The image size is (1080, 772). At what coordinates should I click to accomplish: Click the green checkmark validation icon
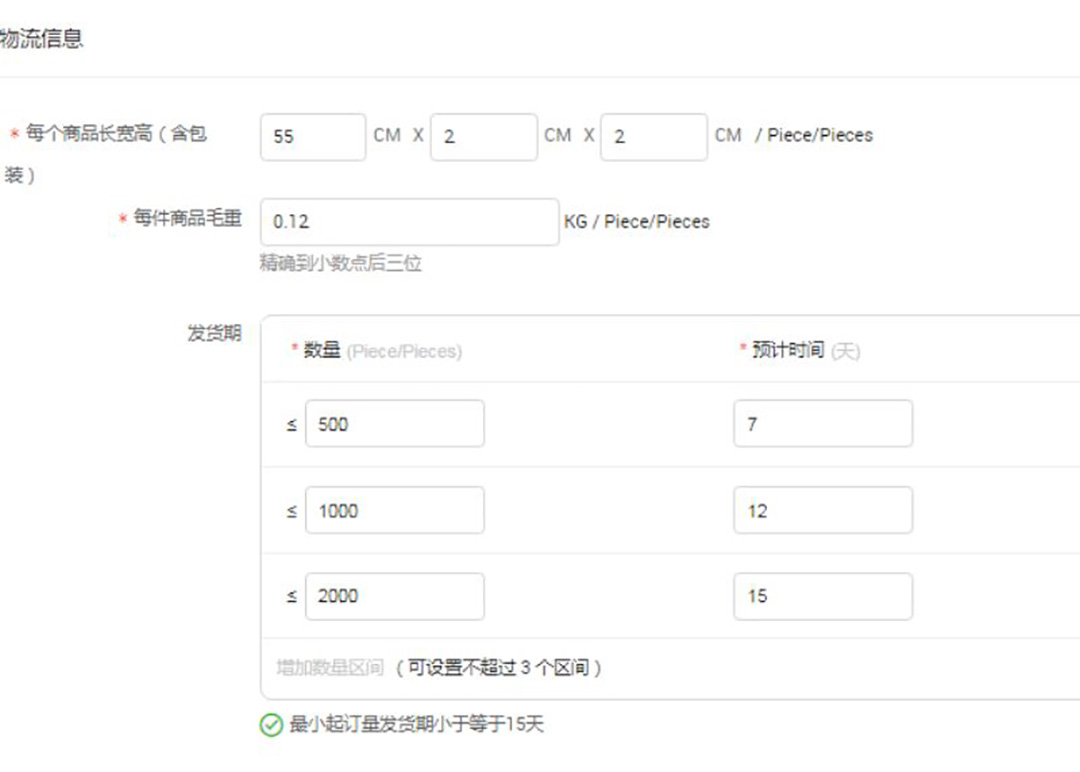pos(271,725)
